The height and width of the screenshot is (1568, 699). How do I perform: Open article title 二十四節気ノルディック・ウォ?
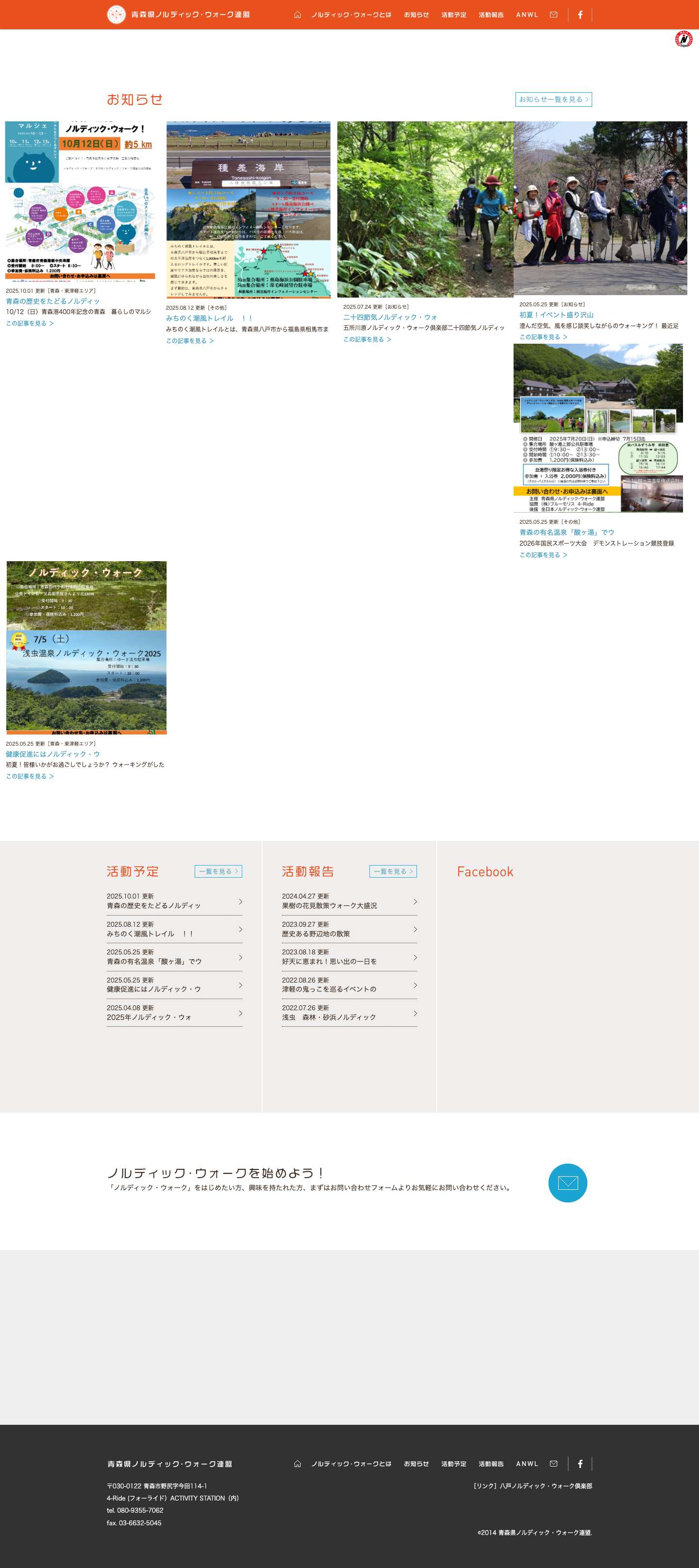(390, 317)
